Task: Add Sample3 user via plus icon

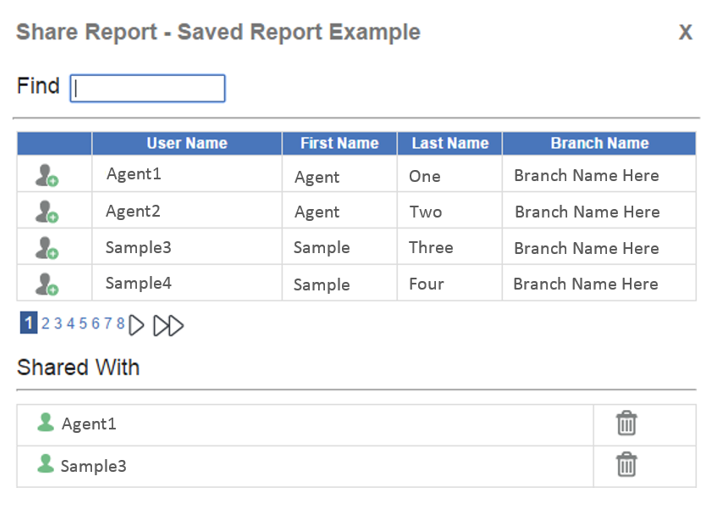Action: (47, 248)
